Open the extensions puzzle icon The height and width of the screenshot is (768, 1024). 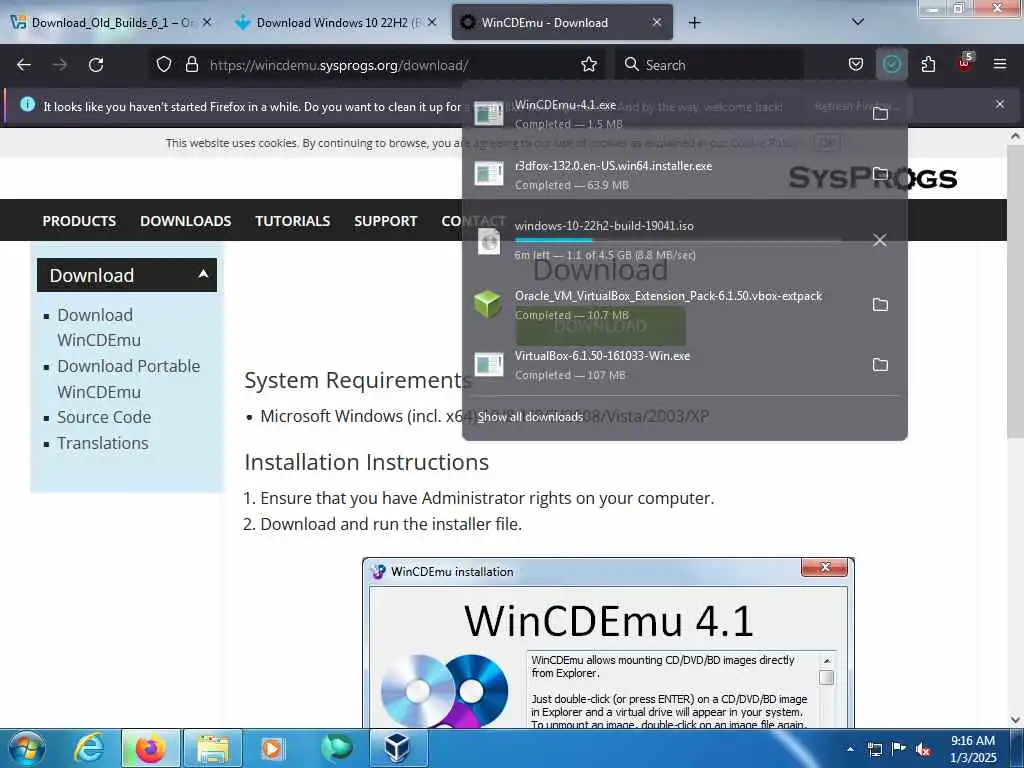(928, 65)
